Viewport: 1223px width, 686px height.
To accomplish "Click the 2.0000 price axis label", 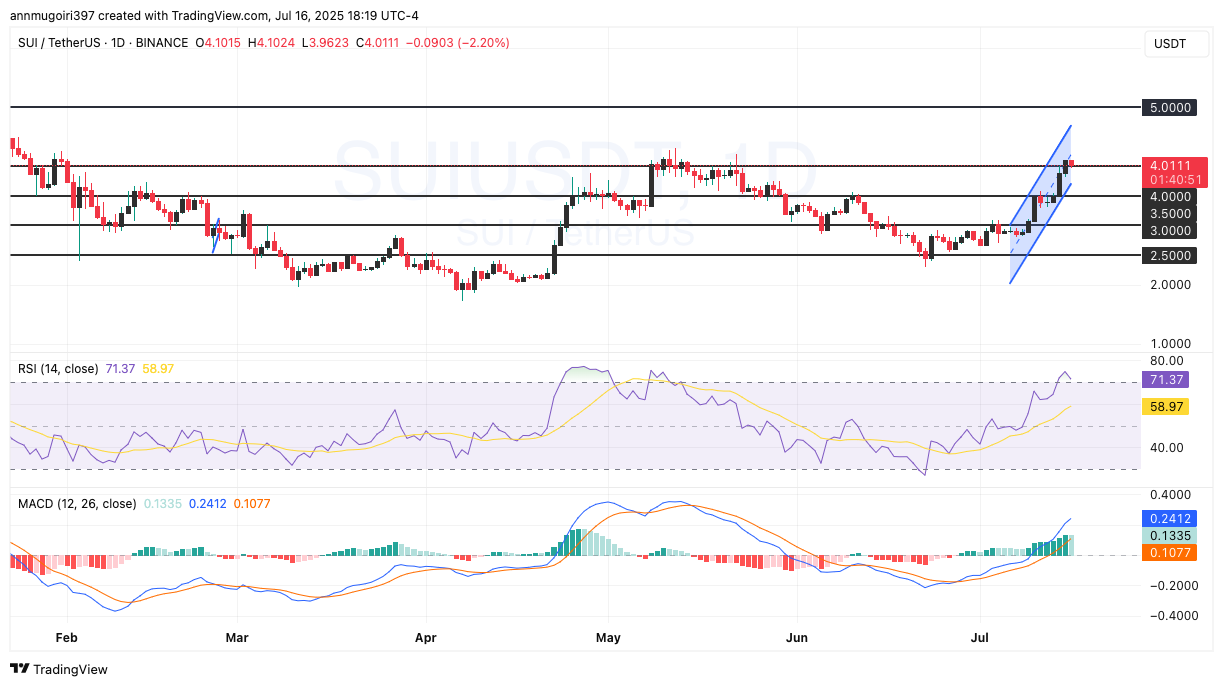I will tap(1169, 284).
